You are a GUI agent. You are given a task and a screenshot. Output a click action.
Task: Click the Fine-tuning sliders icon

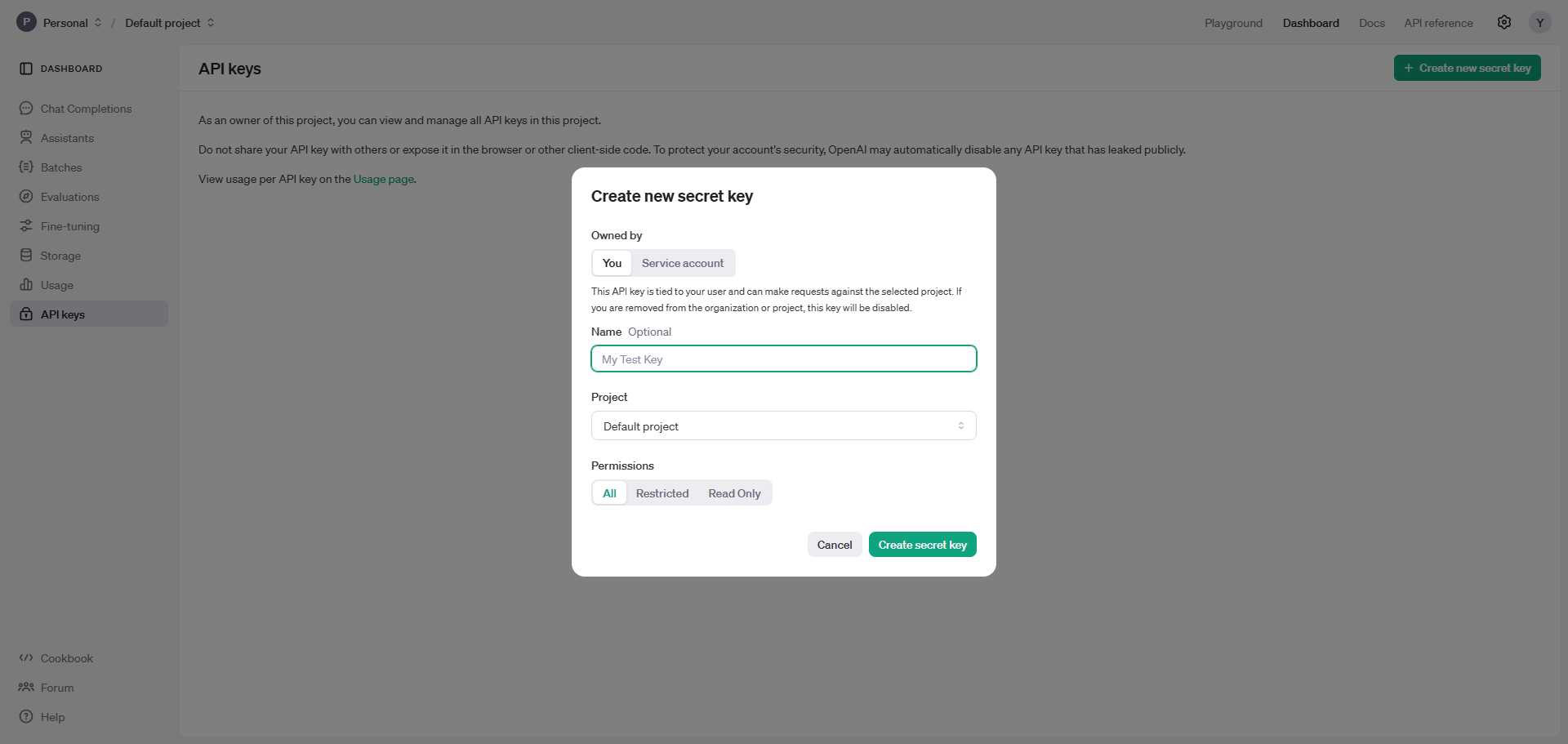(26, 226)
